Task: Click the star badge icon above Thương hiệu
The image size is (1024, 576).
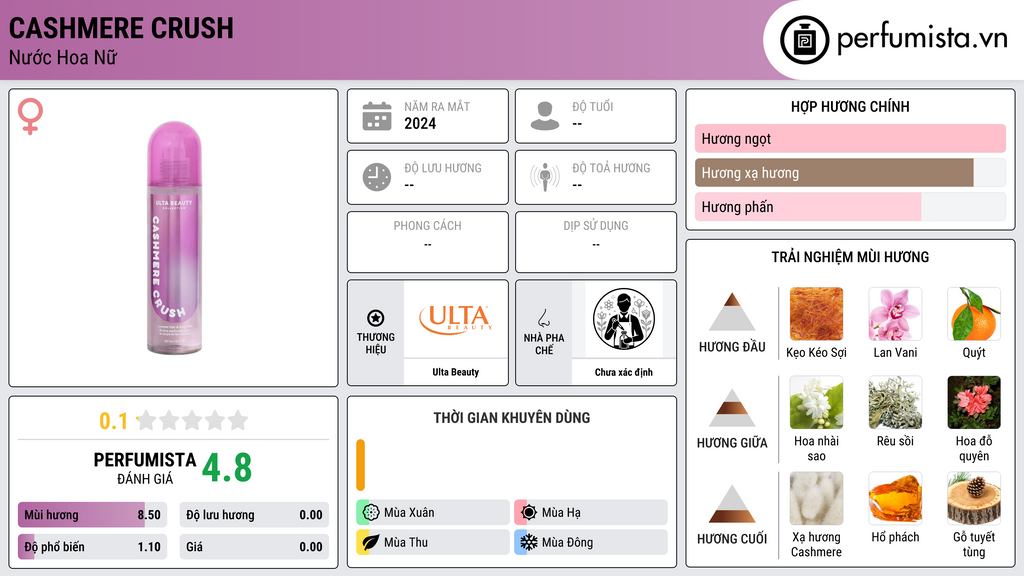Action: pos(376,318)
